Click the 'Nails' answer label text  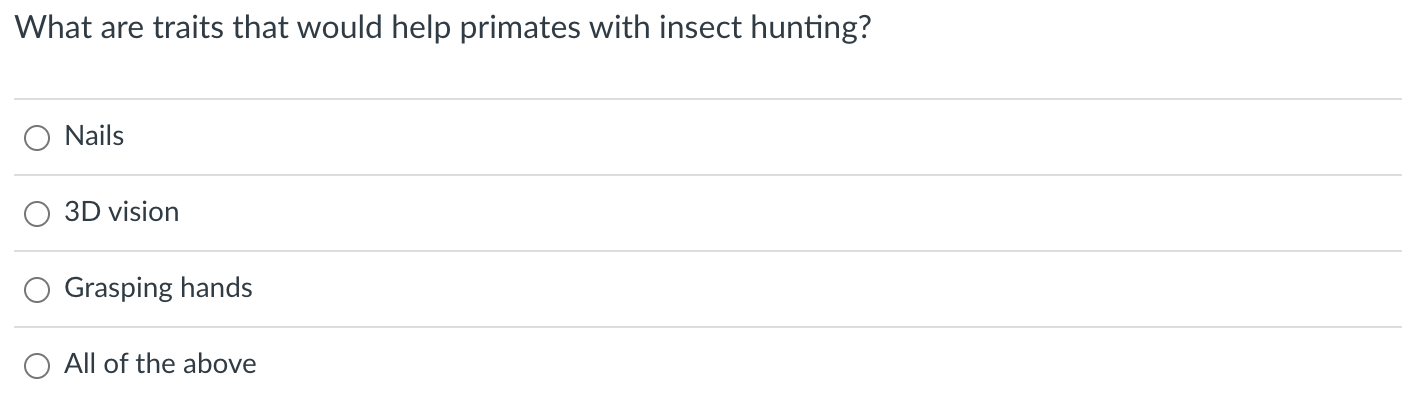(x=94, y=136)
